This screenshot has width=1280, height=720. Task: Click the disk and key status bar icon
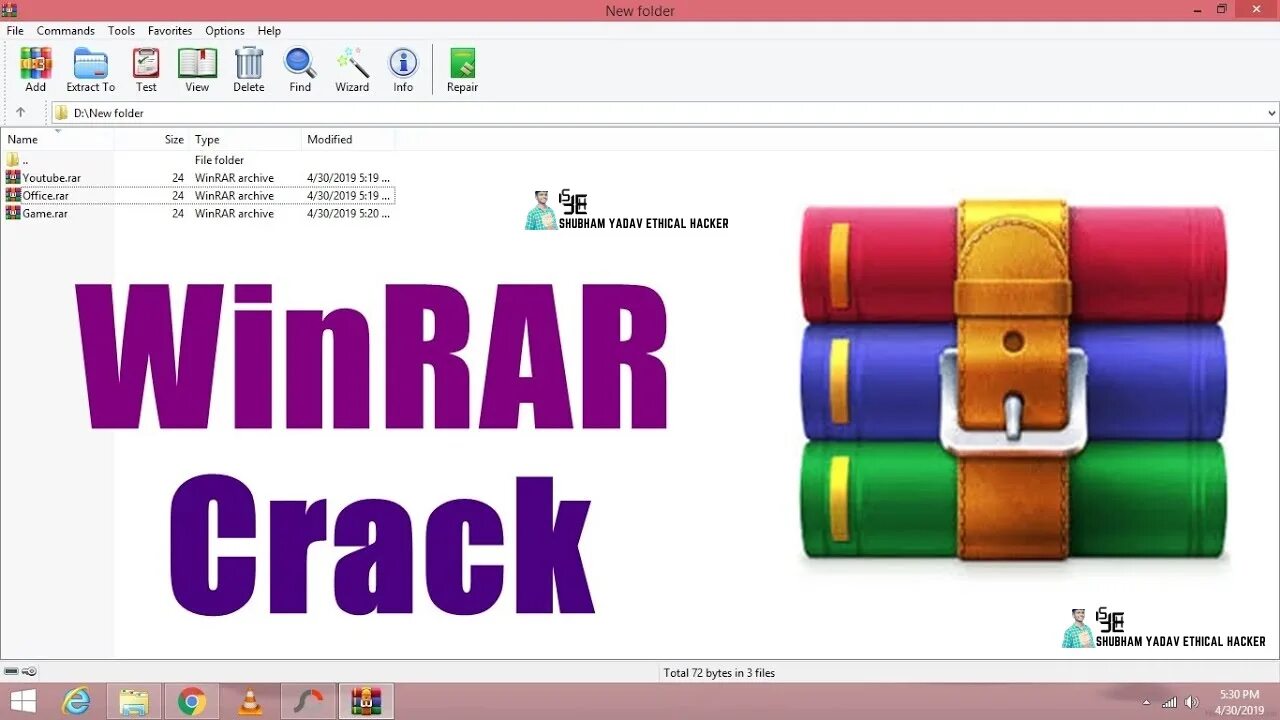click(x=20, y=672)
